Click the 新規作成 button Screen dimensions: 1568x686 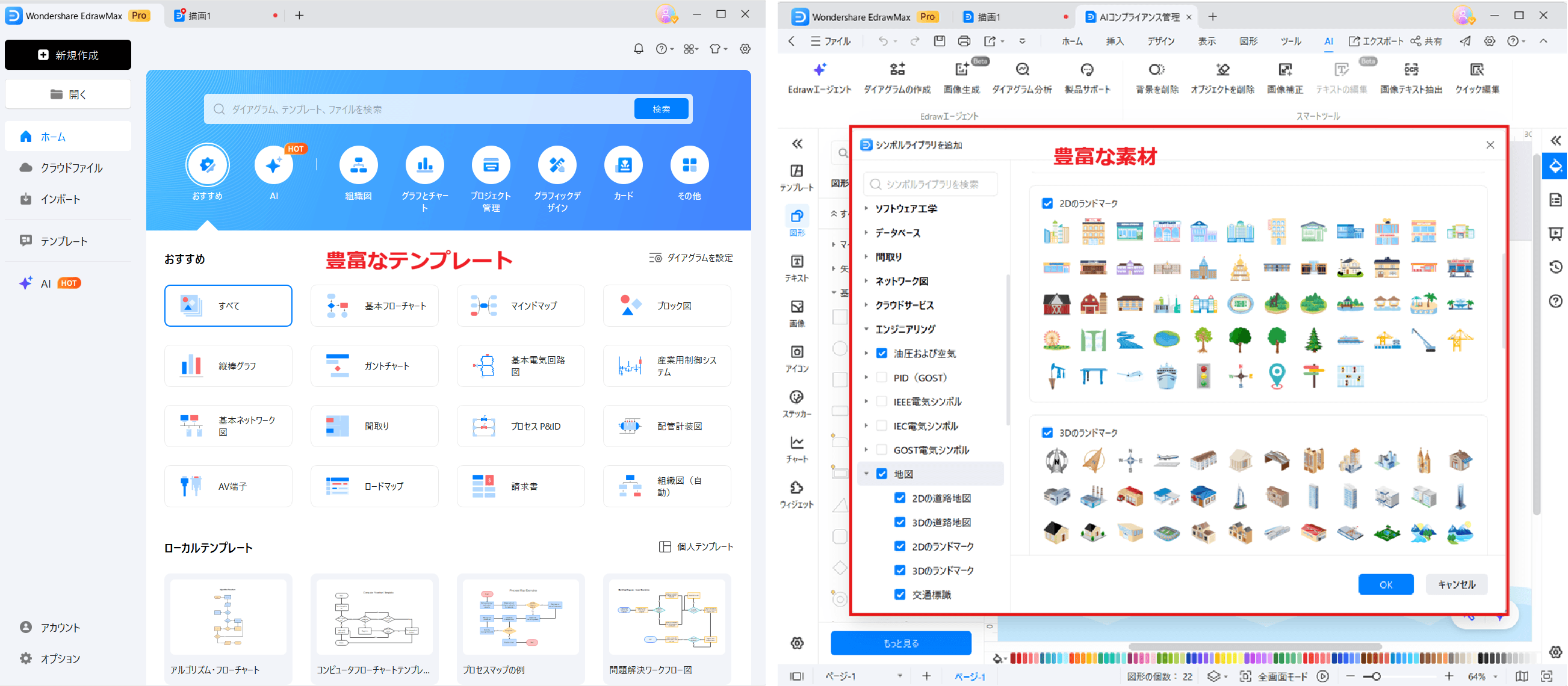point(68,55)
